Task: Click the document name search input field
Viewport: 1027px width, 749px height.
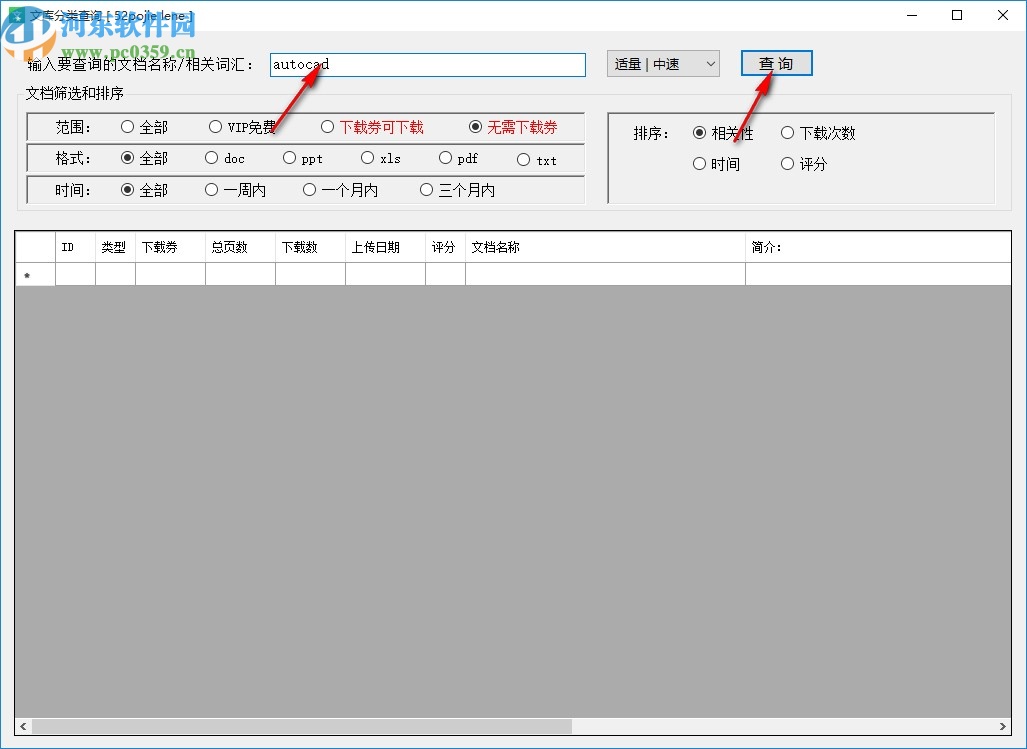Action: click(427, 65)
